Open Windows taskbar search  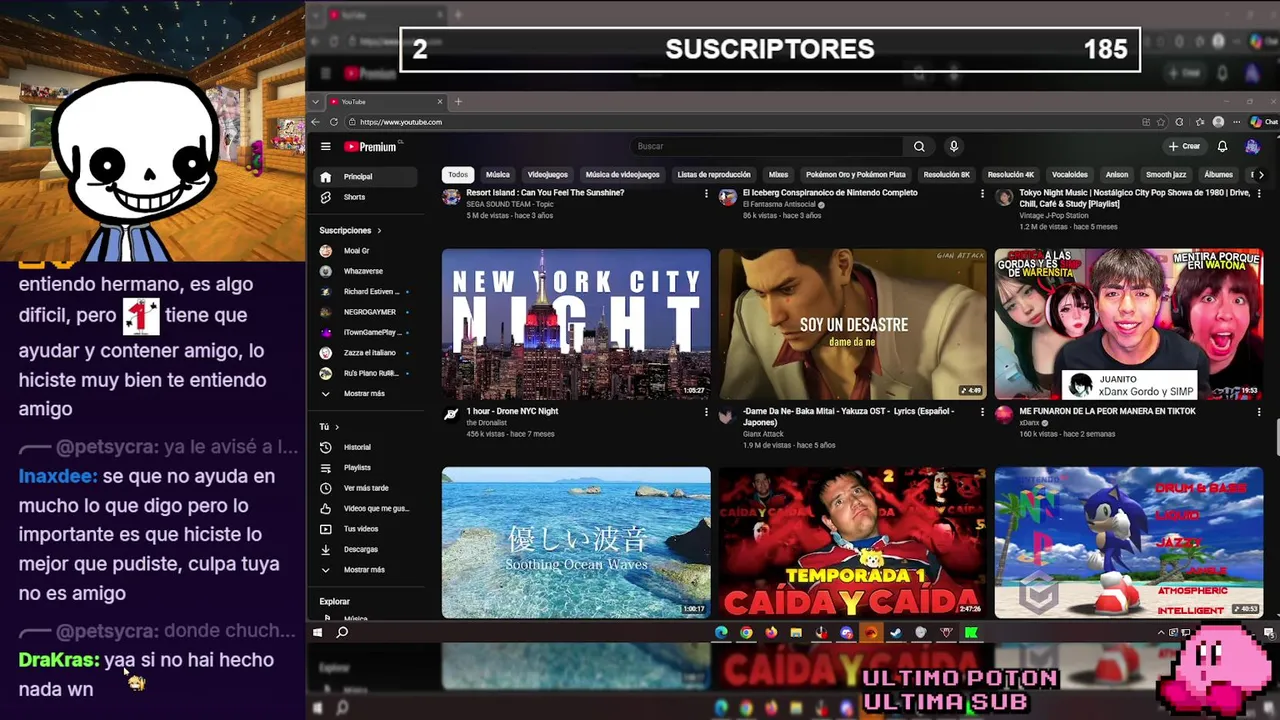pos(342,632)
